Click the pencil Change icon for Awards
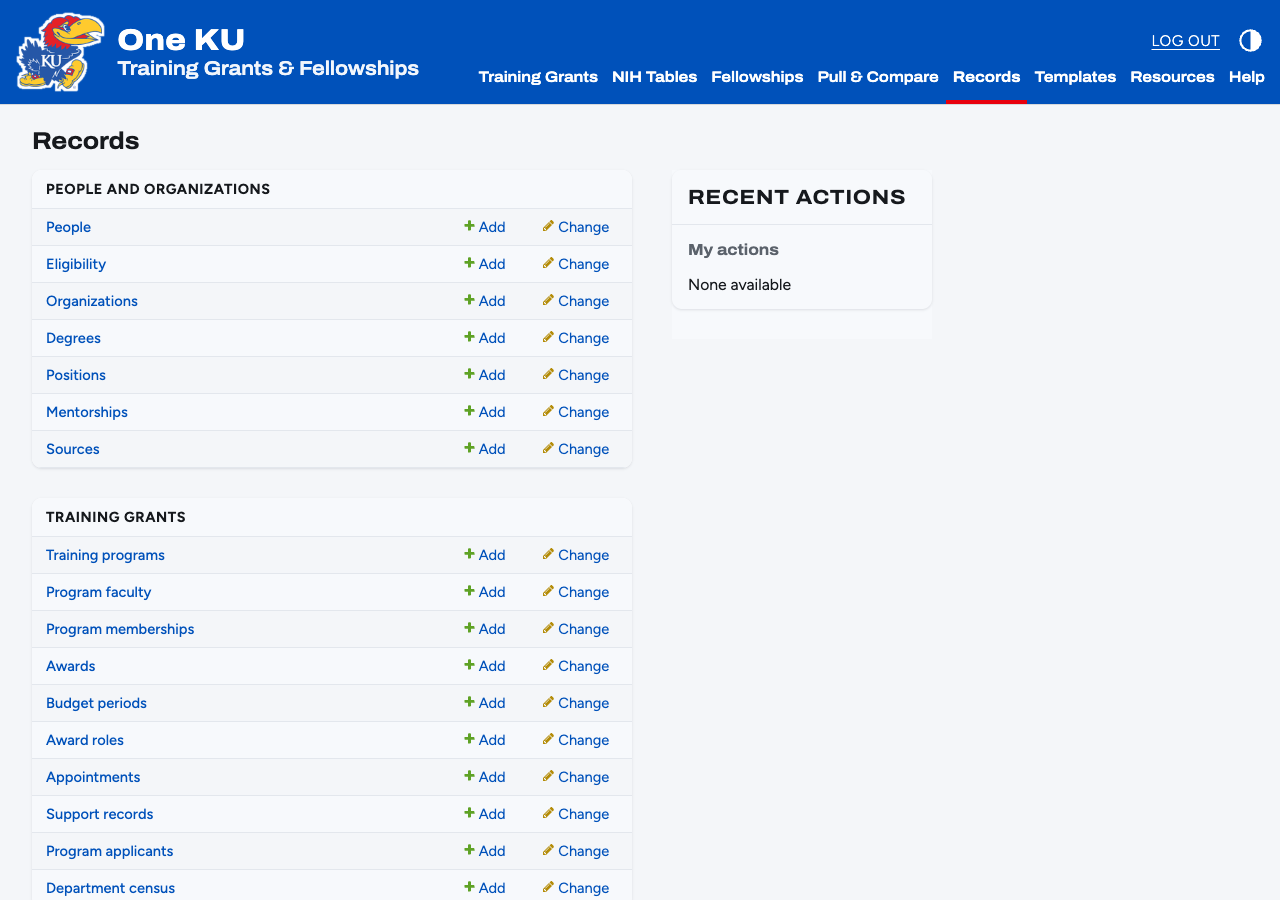 coord(548,665)
